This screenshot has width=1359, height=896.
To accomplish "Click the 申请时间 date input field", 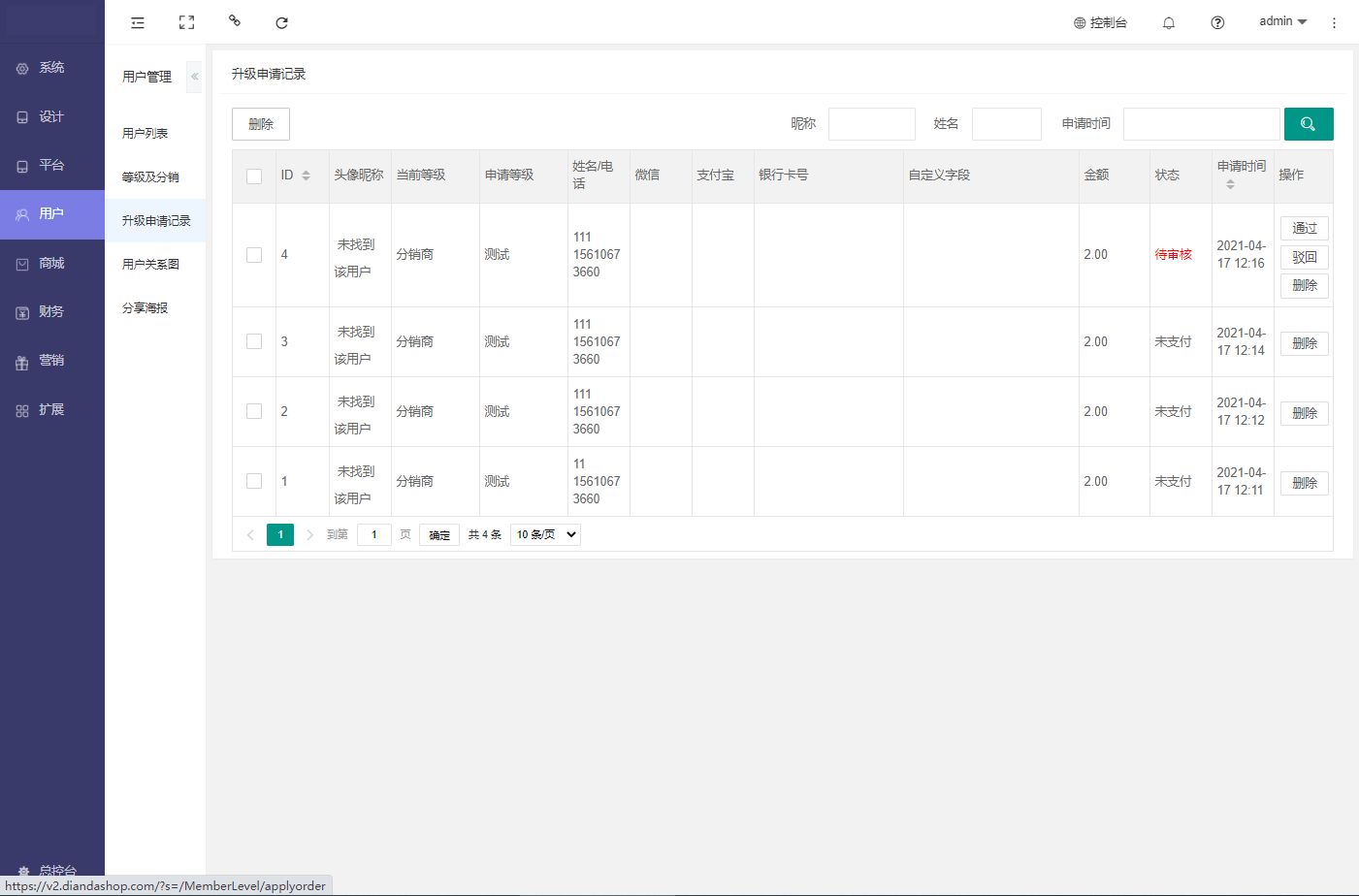I will (x=1201, y=124).
